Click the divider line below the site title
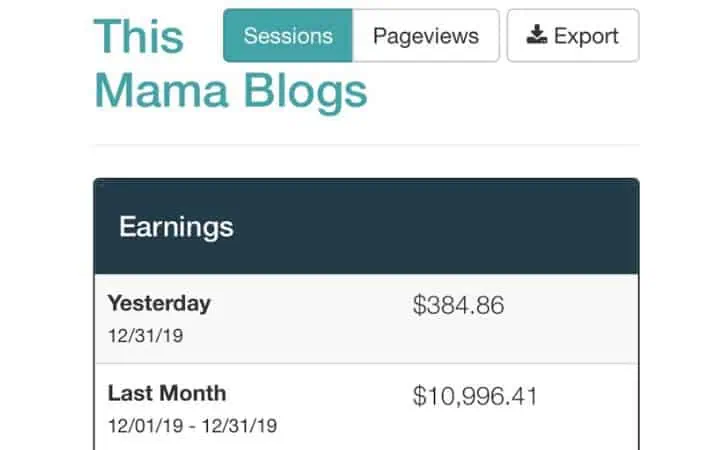 pos(365,146)
